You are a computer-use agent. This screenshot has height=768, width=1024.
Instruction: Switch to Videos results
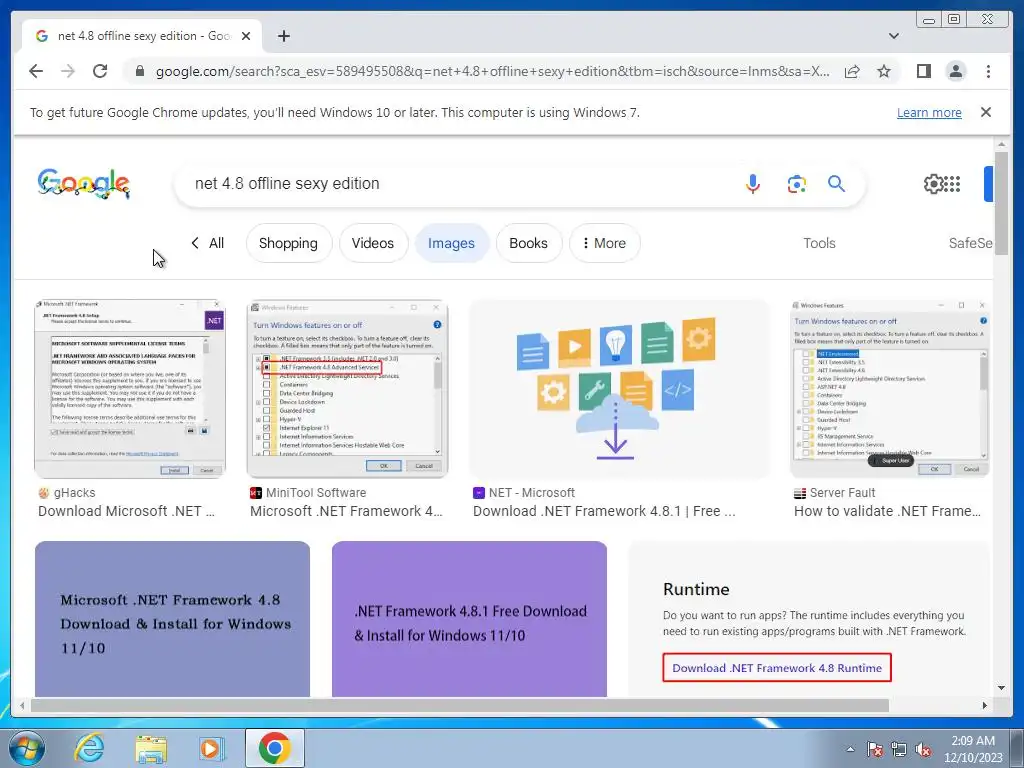[373, 243]
